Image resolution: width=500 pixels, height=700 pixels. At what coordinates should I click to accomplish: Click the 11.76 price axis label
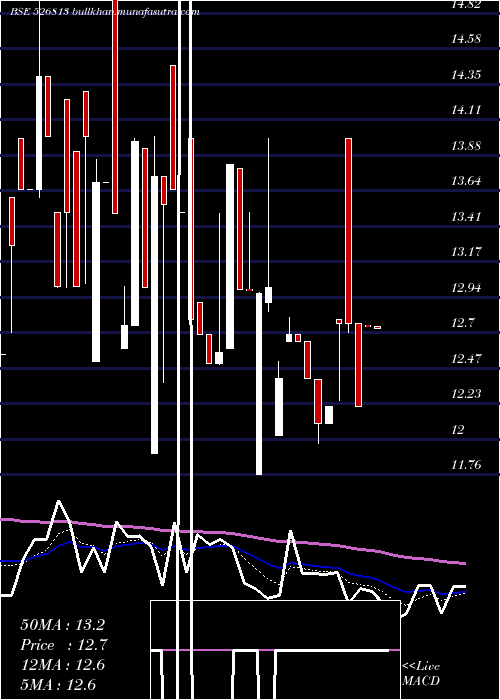coord(466,465)
